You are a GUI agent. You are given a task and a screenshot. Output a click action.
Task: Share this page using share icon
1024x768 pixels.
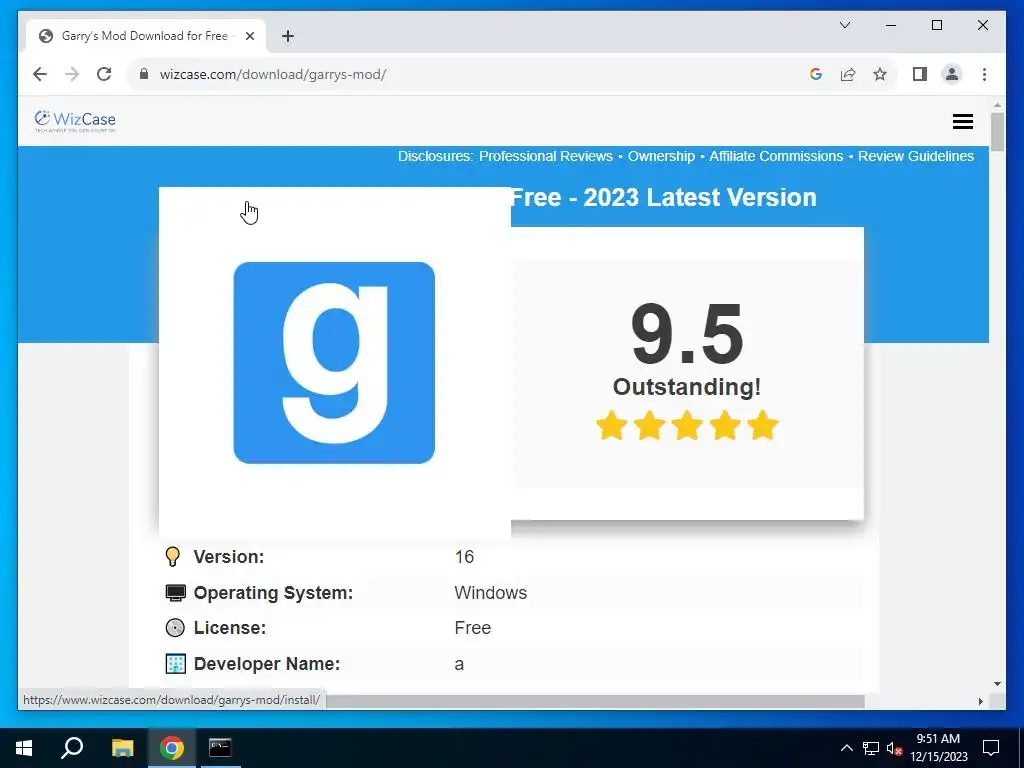pos(848,74)
